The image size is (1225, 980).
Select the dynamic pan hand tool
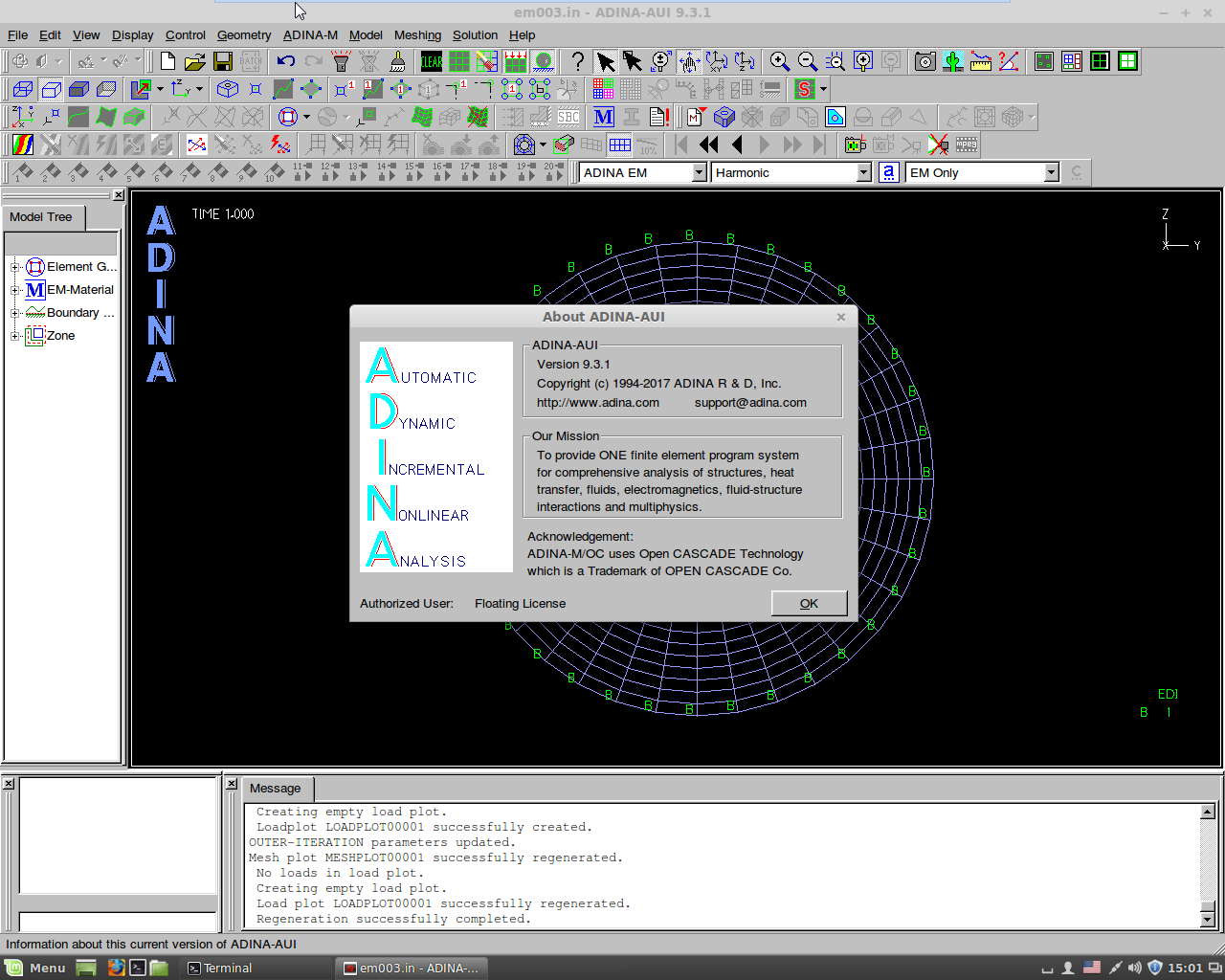[x=689, y=61]
